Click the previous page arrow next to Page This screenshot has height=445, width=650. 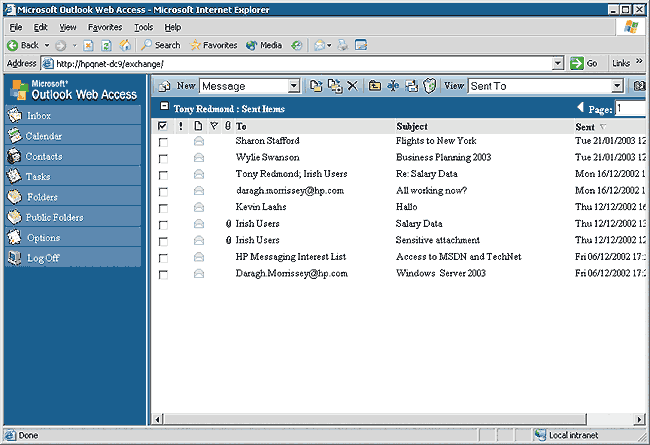581,107
